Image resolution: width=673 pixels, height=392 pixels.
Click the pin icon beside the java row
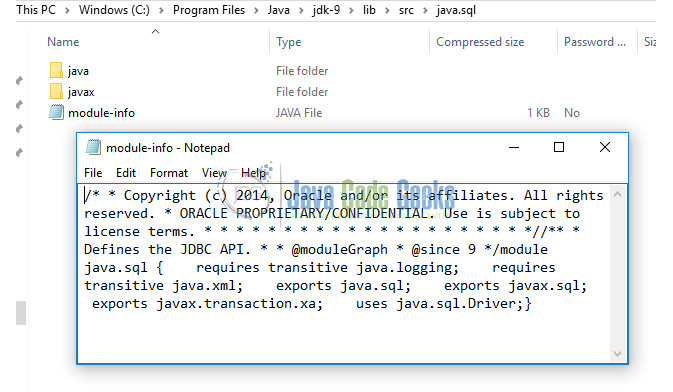click(19, 81)
